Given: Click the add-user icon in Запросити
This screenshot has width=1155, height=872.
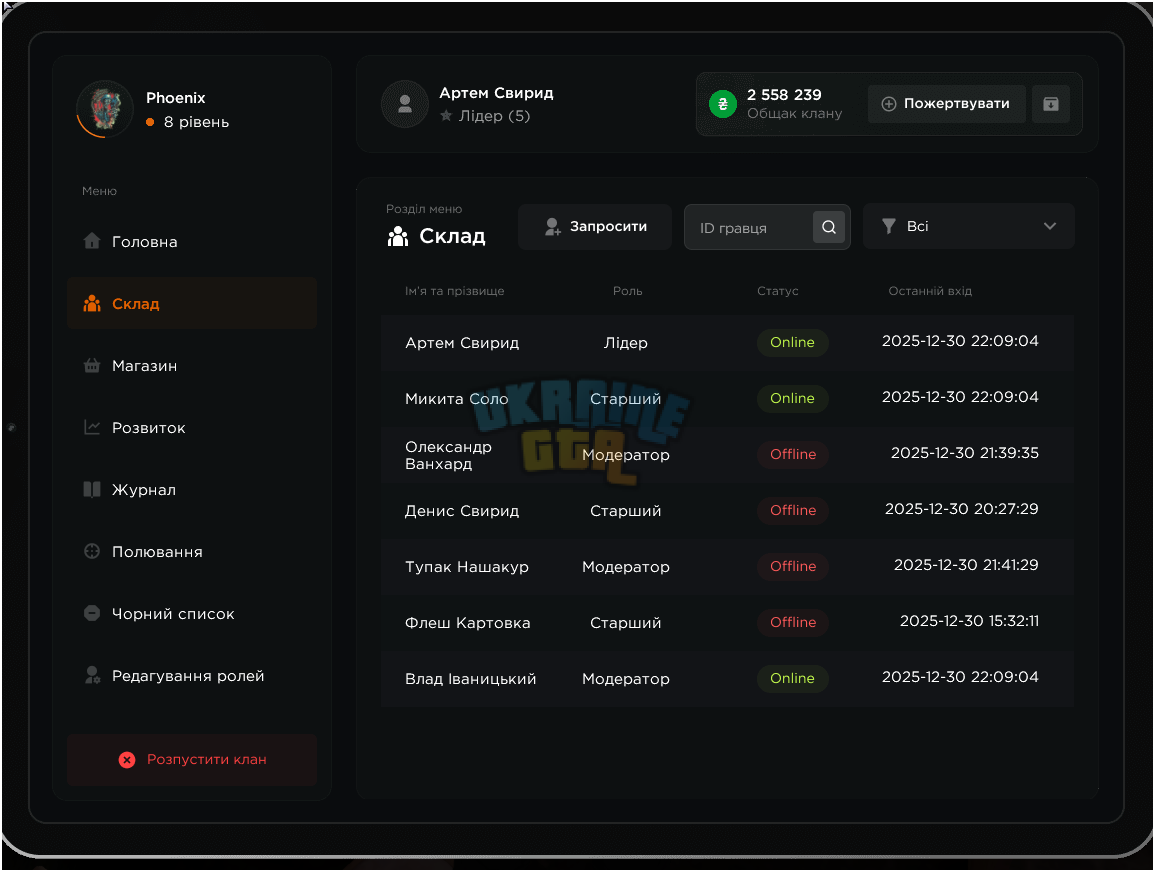Looking at the screenshot, I should click(552, 227).
